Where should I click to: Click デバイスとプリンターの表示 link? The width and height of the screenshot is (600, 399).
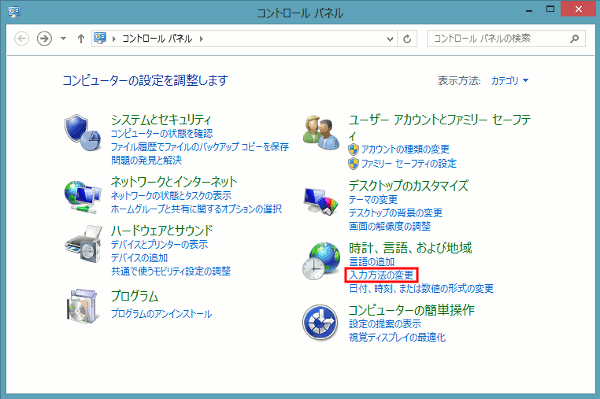point(160,244)
